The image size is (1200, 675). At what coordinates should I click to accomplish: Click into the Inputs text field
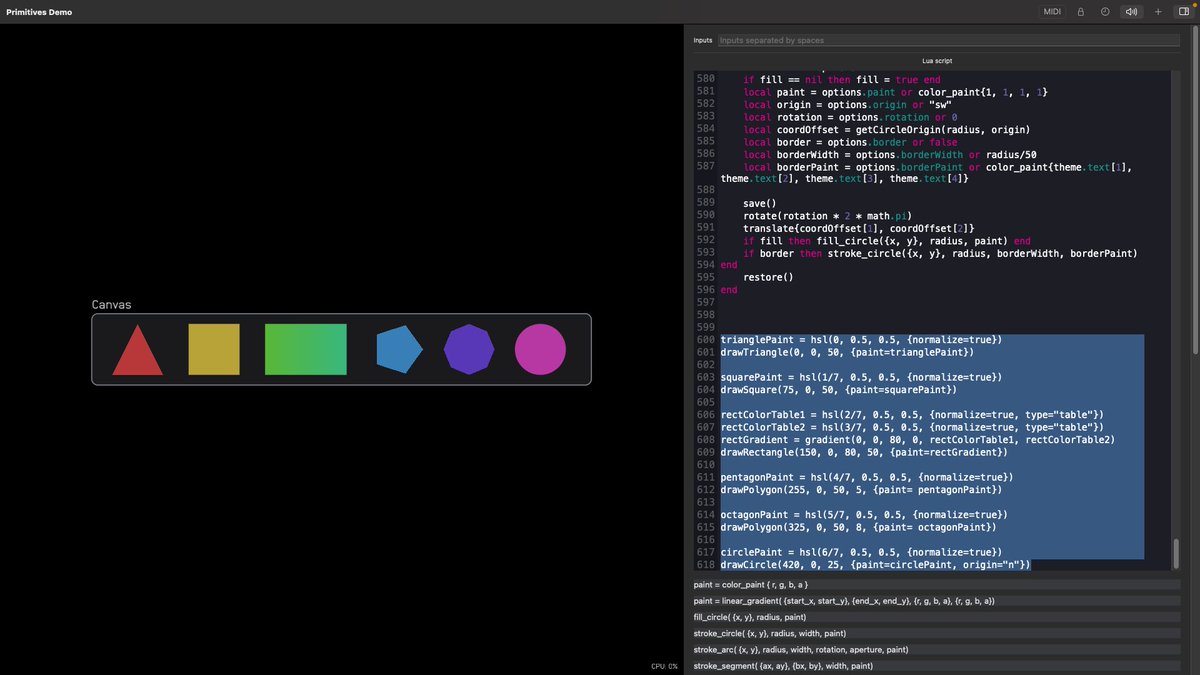click(948, 40)
